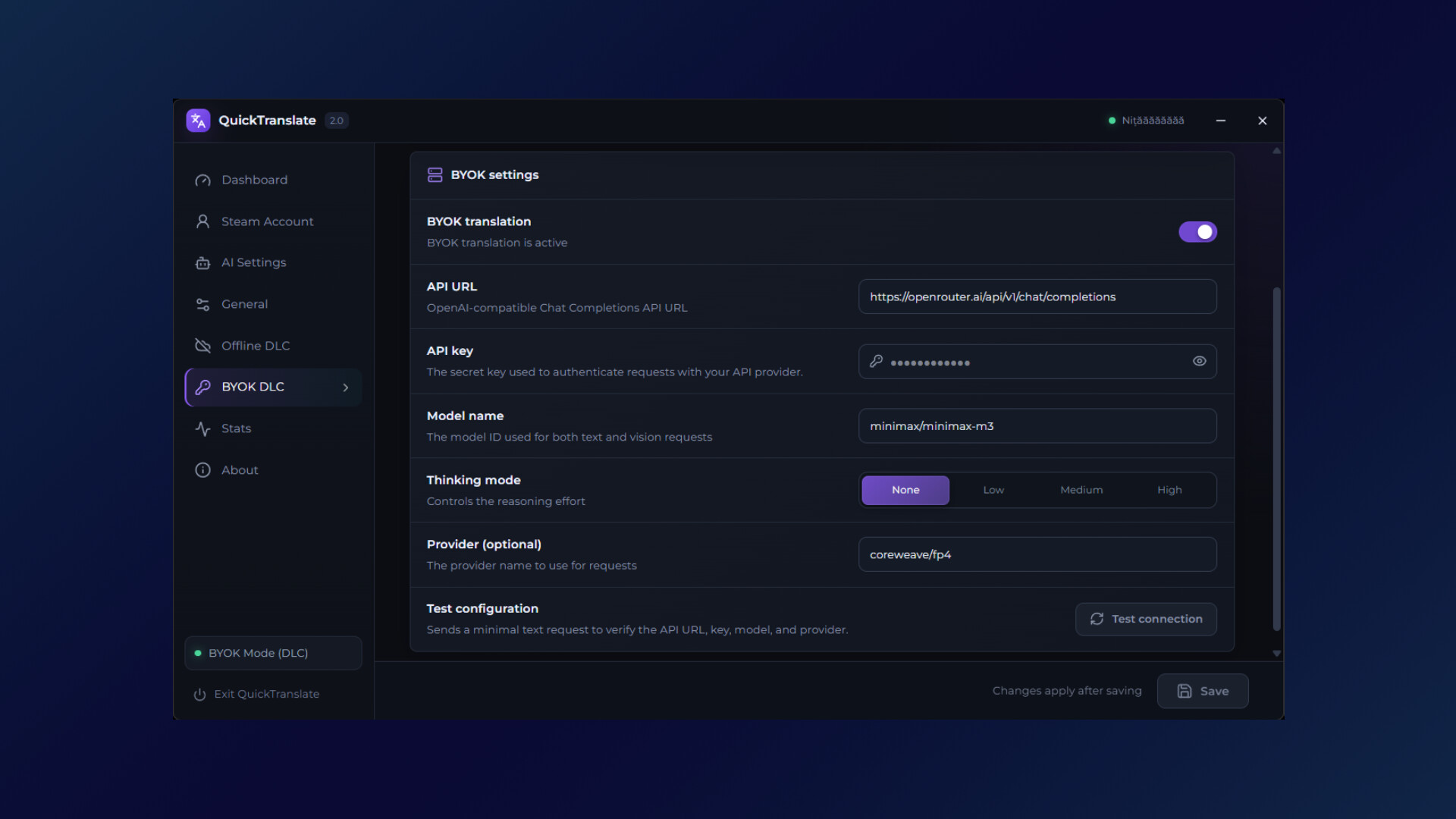Select High thinking mode
Image resolution: width=1456 pixels, height=819 pixels.
(x=1169, y=491)
